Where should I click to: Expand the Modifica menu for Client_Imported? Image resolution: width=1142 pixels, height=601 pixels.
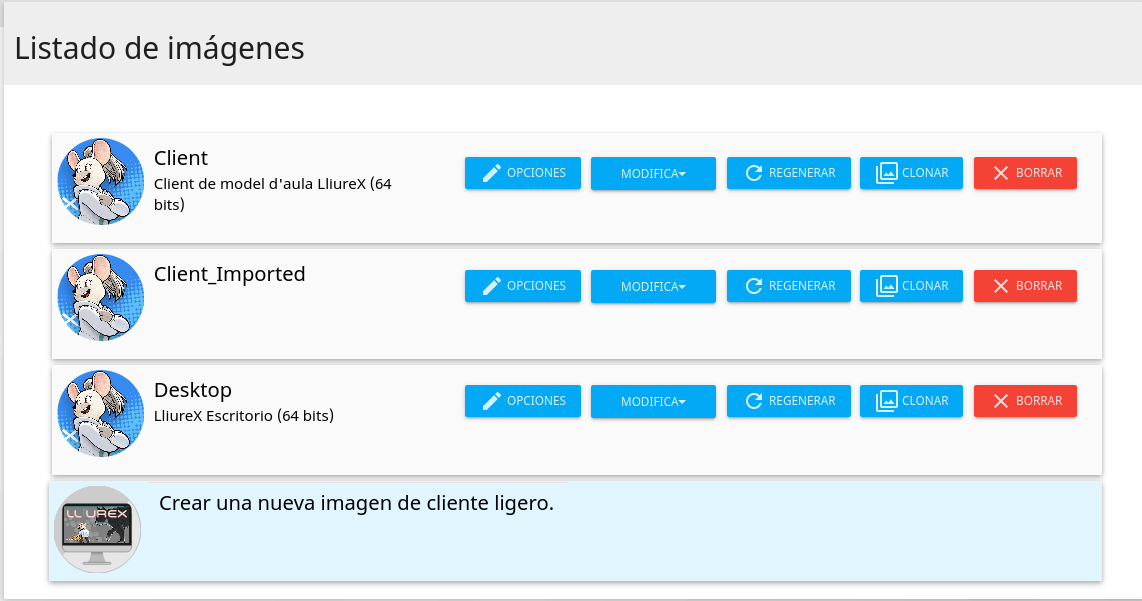click(653, 287)
